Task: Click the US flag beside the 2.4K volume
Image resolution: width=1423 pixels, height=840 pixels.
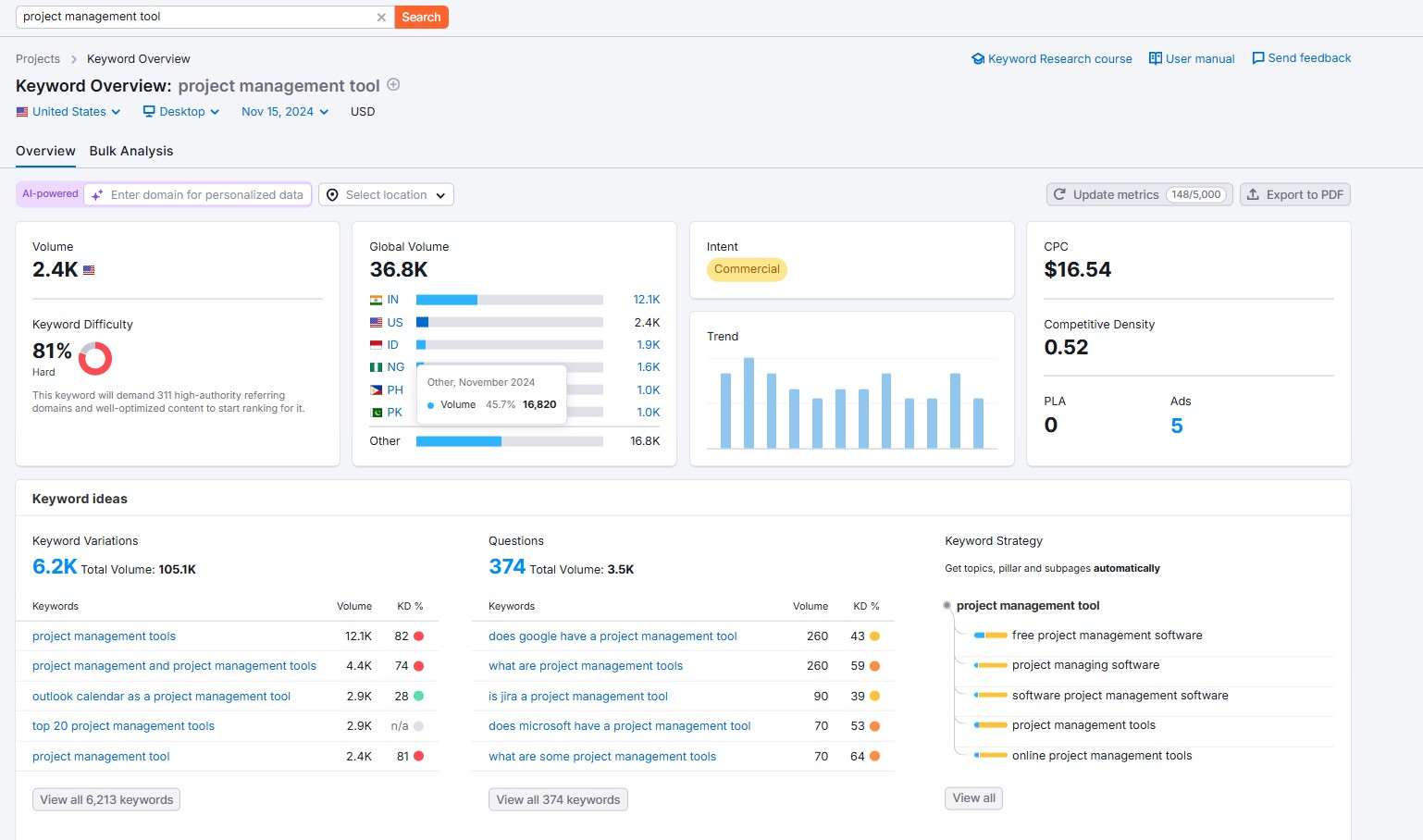Action: tap(89, 270)
